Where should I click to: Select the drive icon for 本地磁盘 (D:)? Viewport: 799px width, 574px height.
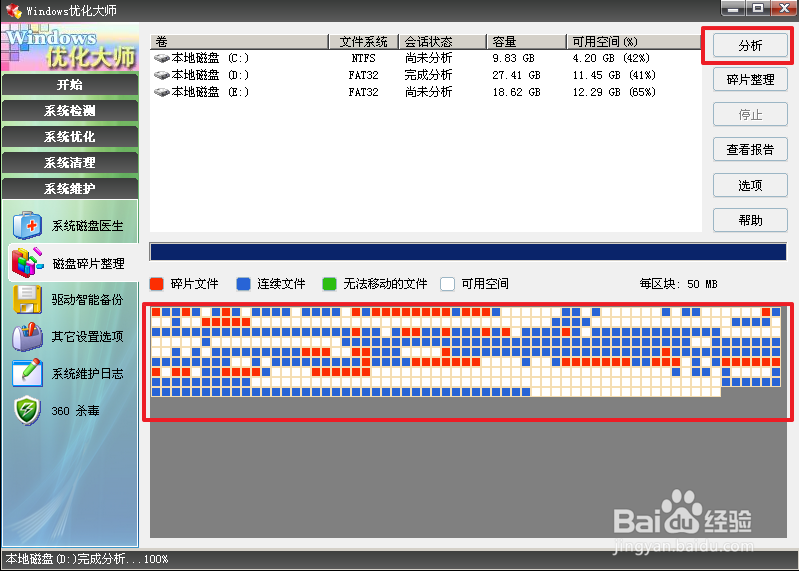(162, 75)
